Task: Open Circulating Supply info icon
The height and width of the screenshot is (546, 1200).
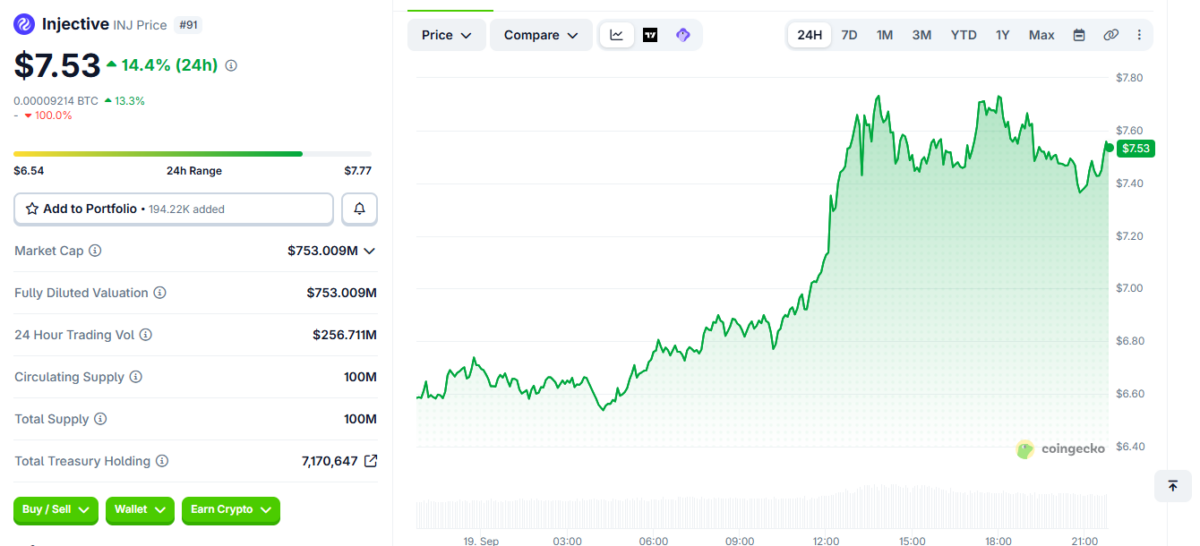Action: (136, 377)
